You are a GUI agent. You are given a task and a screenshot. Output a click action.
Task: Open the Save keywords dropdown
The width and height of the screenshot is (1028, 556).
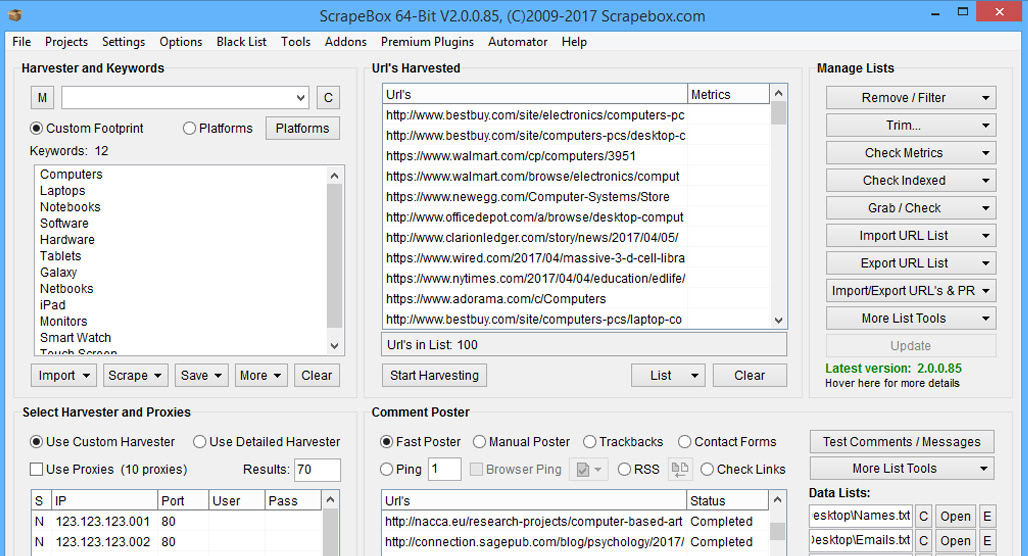pyautogui.click(x=201, y=376)
